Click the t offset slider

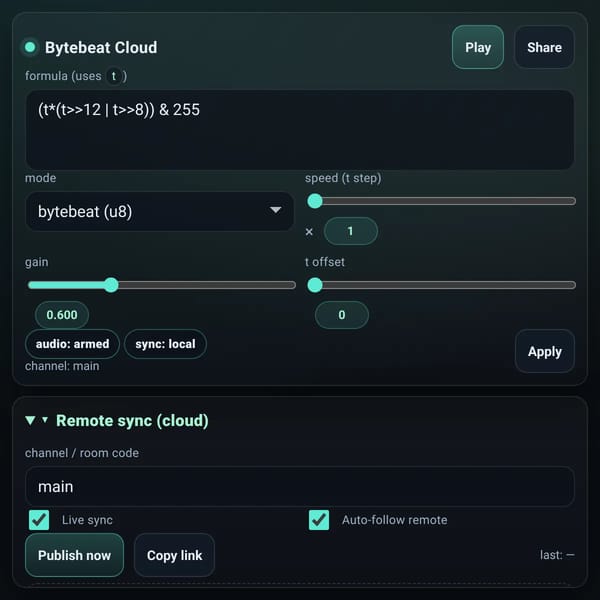click(x=442, y=285)
